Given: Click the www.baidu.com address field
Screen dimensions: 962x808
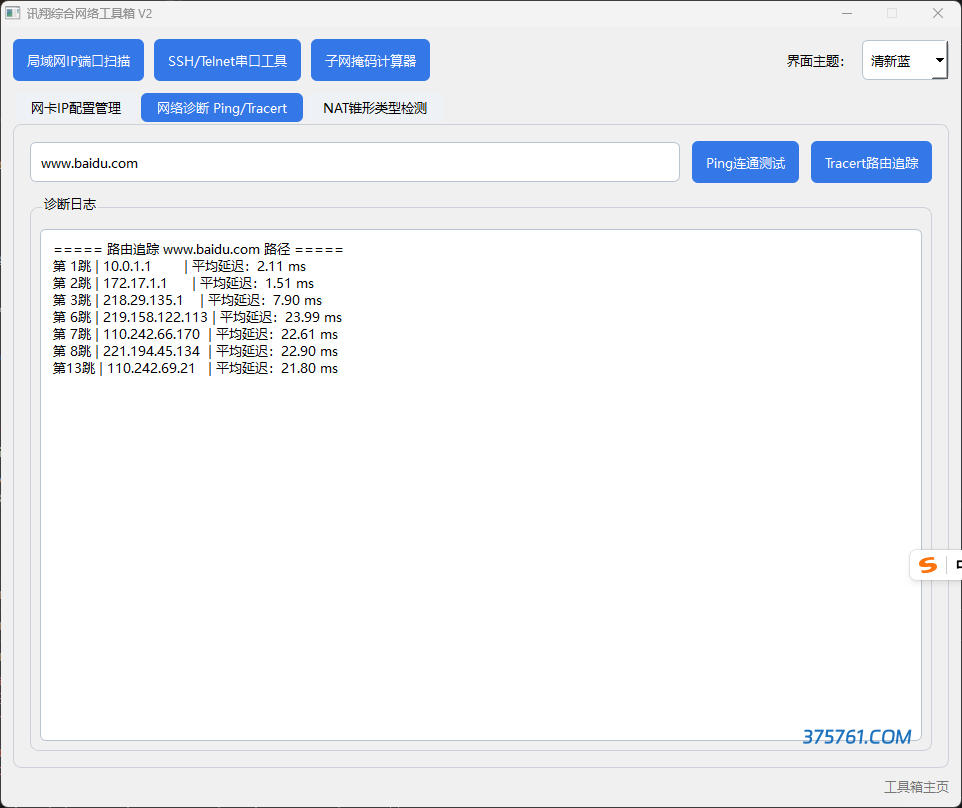Looking at the screenshot, I should pos(355,163).
